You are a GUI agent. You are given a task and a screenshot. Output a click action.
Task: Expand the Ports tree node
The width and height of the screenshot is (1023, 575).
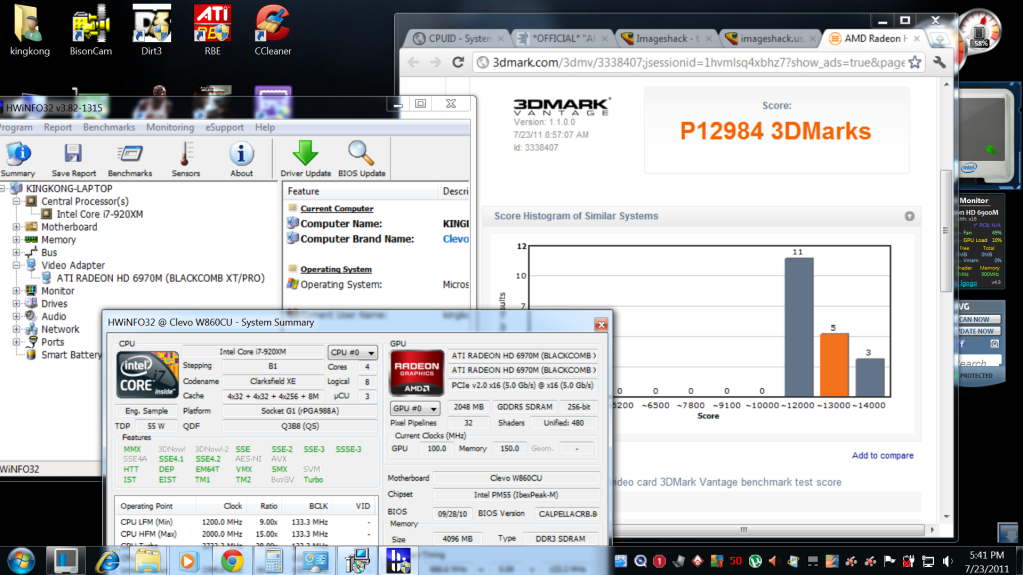(16, 342)
